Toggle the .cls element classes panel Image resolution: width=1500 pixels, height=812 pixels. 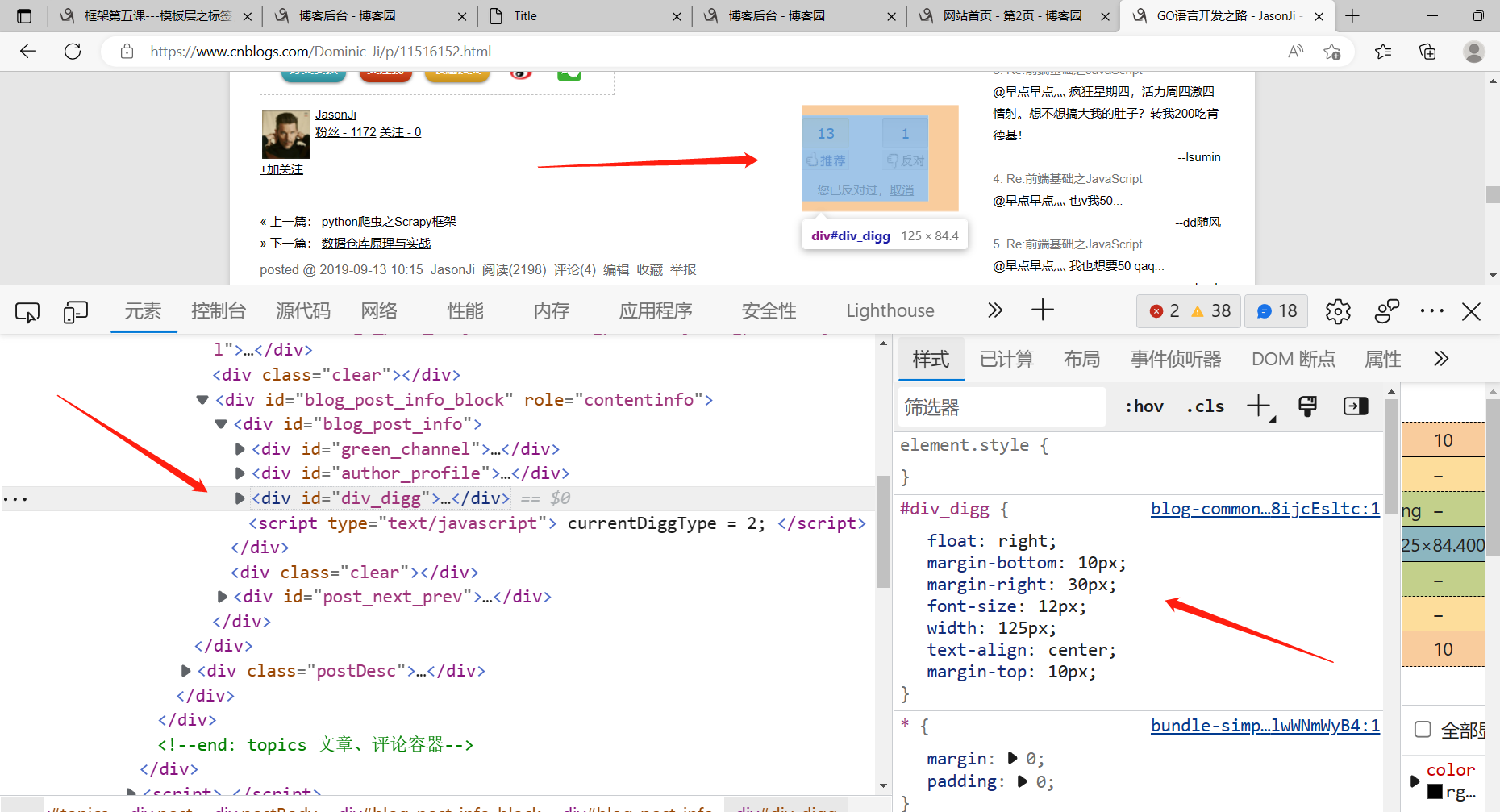pyautogui.click(x=1205, y=406)
